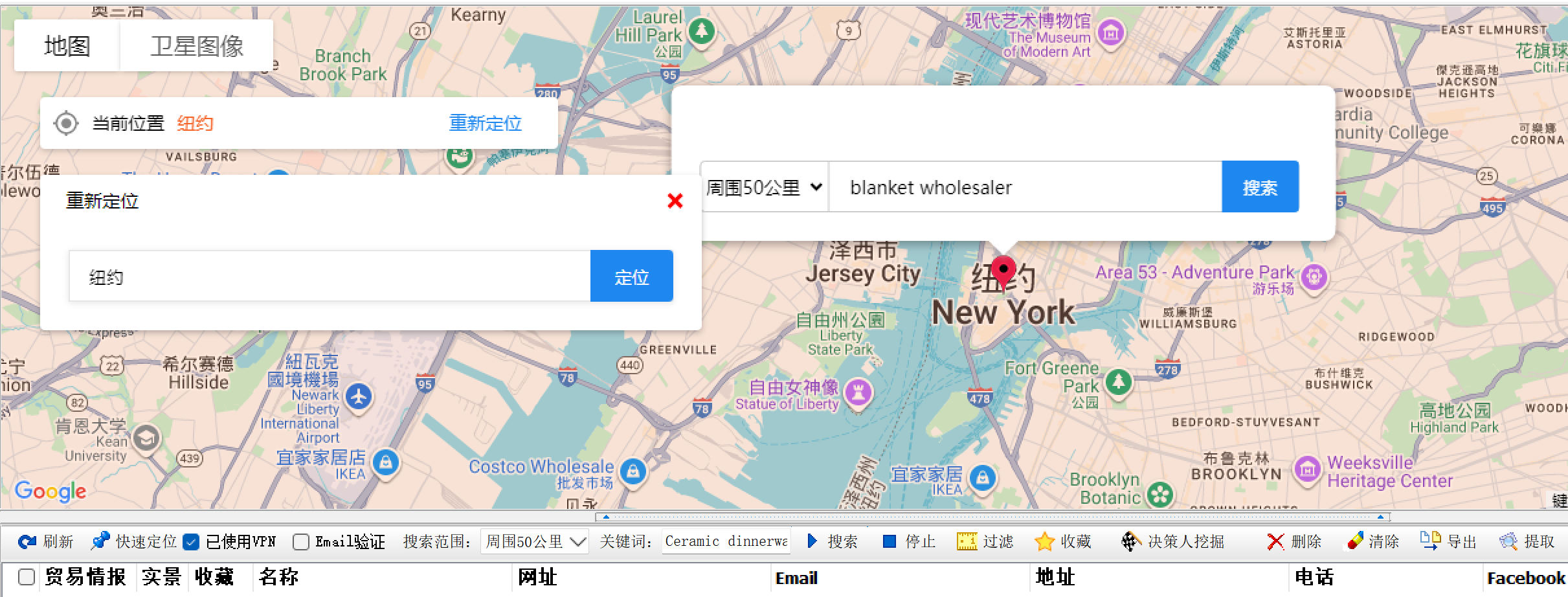Uncheck the 已使用VPN checkbox
1568x597 pixels.
click(x=191, y=542)
